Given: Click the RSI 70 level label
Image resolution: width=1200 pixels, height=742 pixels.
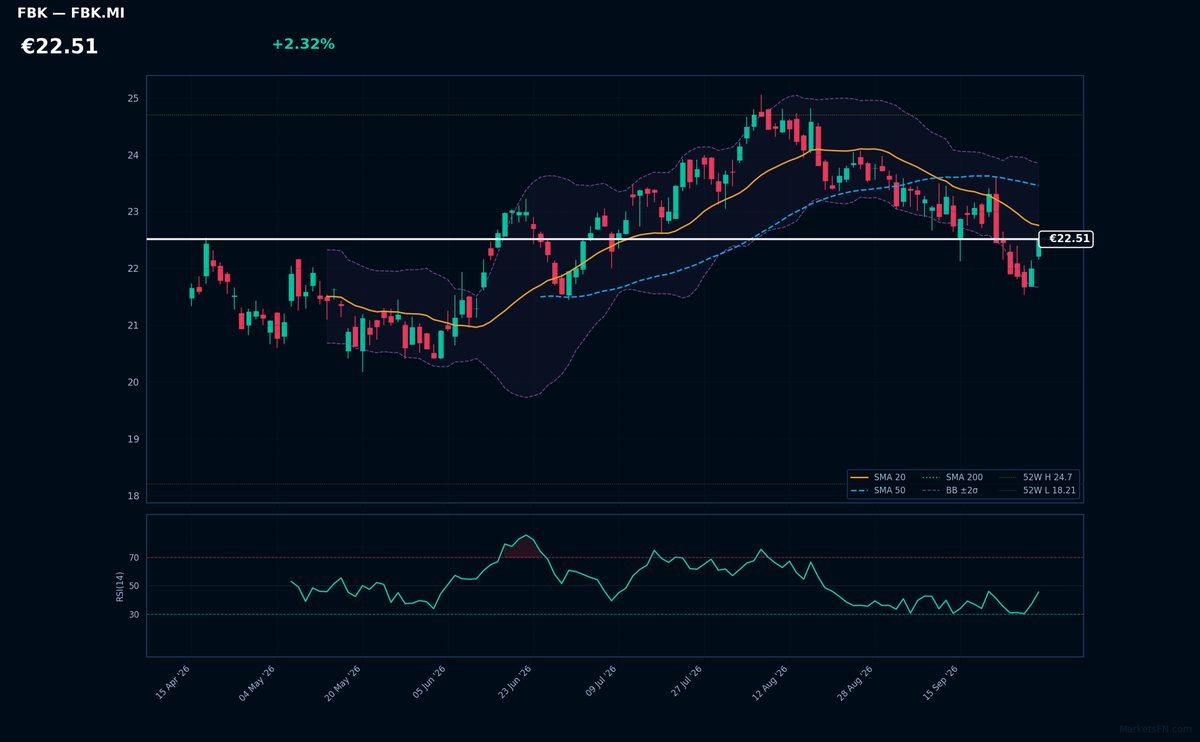Looking at the screenshot, I should 134,558.
